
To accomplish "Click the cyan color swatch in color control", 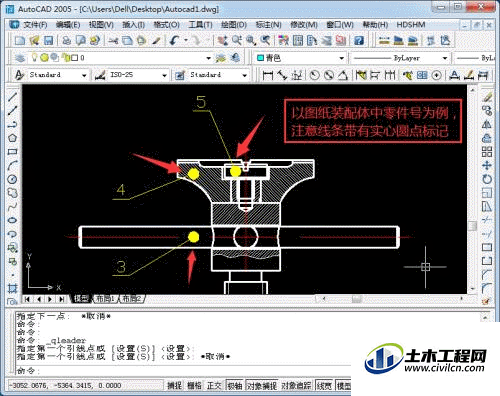I will tap(260, 58).
